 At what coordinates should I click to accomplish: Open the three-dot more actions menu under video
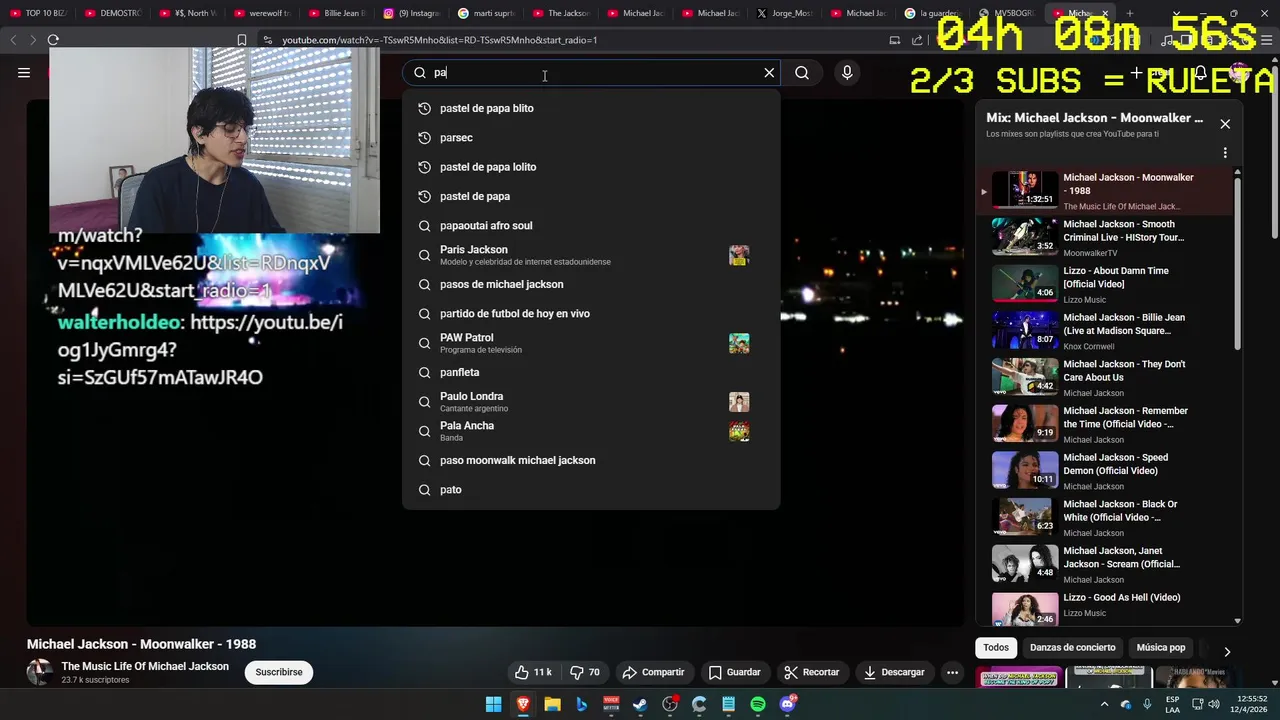click(953, 672)
